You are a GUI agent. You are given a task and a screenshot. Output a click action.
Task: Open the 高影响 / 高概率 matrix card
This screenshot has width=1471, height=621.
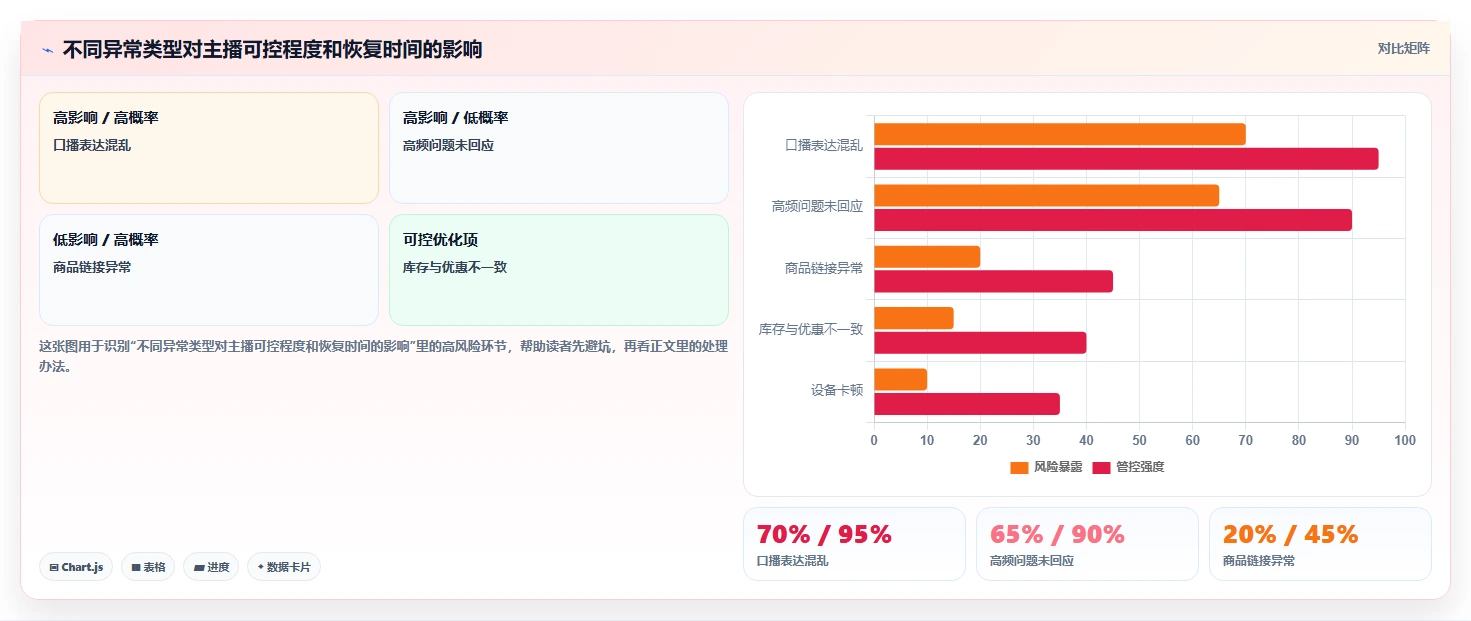209,148
